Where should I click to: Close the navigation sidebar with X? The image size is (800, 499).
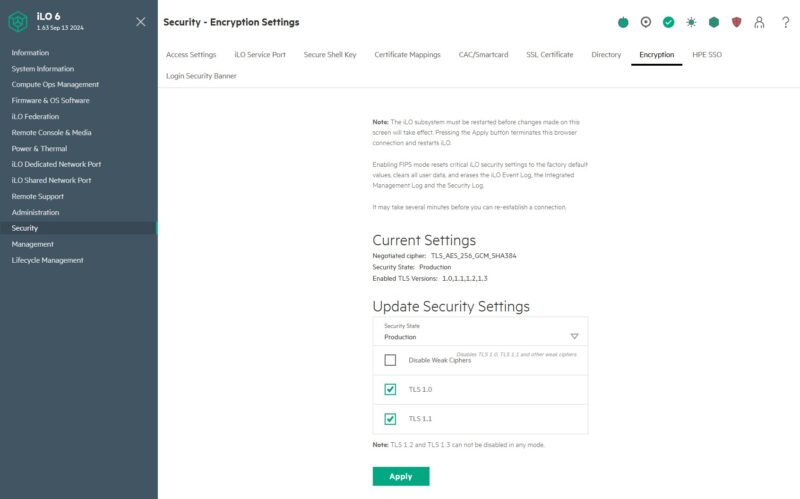click(x=141, y=21)
